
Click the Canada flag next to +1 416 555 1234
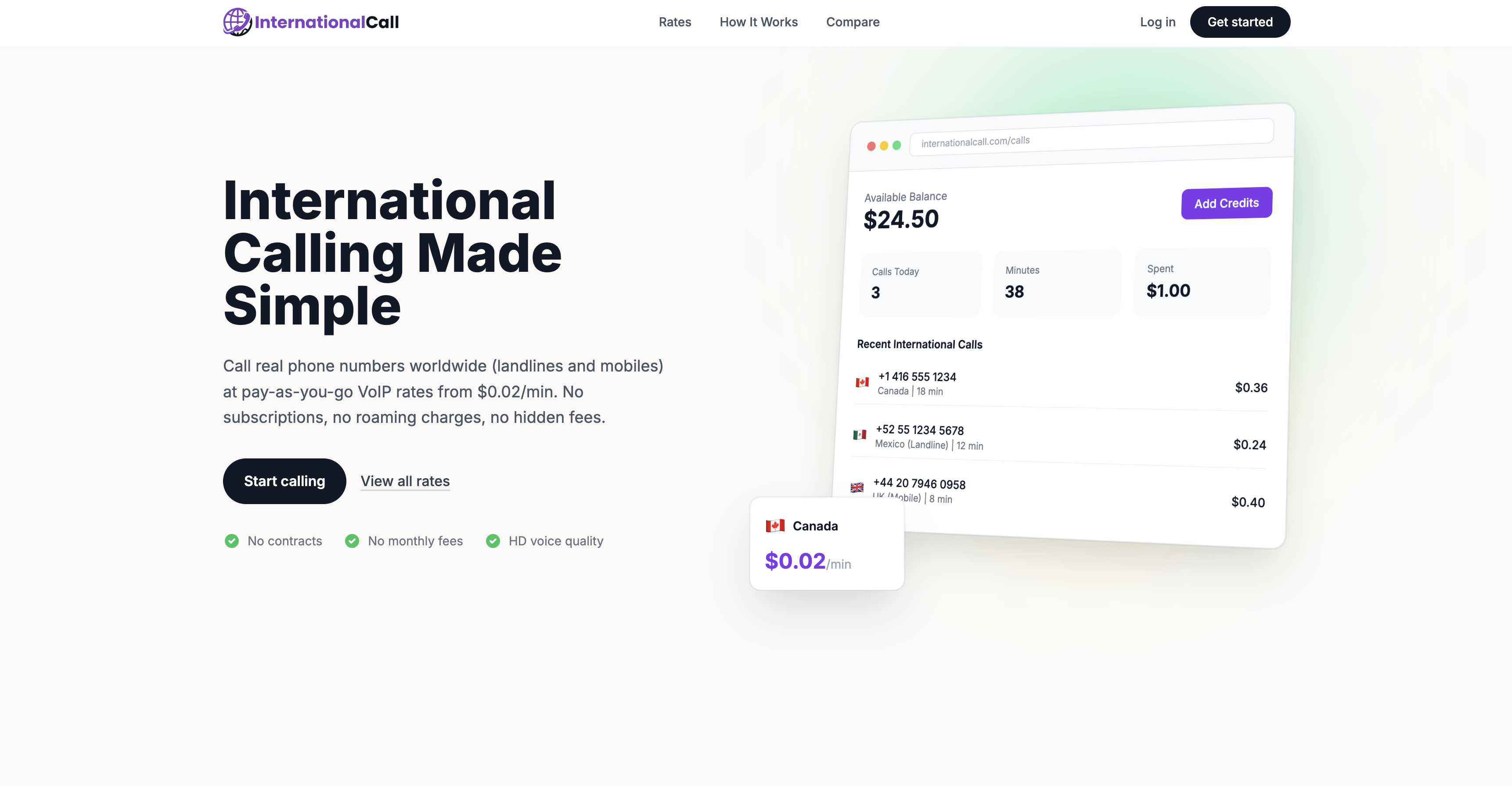coord(862,382)
